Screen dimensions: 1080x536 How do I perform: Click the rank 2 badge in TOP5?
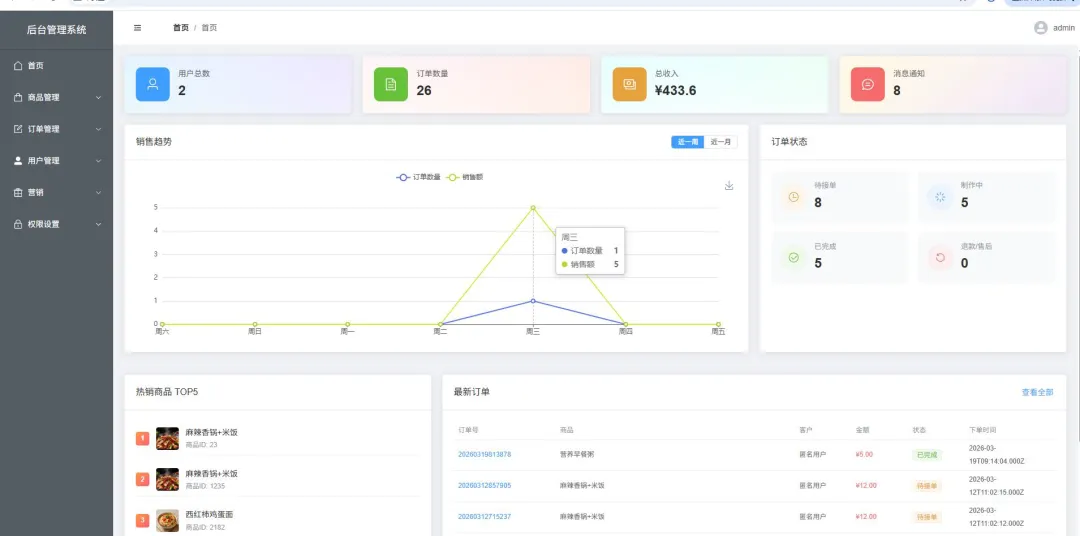click(x=143, y=480)
